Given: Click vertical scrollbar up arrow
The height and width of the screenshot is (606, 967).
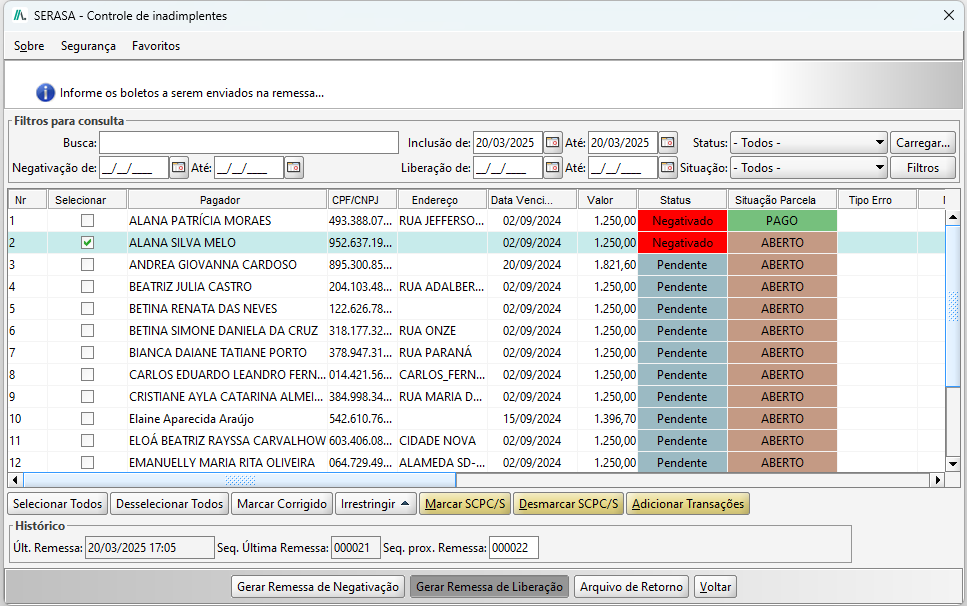Looking at the screenshot, I should point(953,217).
